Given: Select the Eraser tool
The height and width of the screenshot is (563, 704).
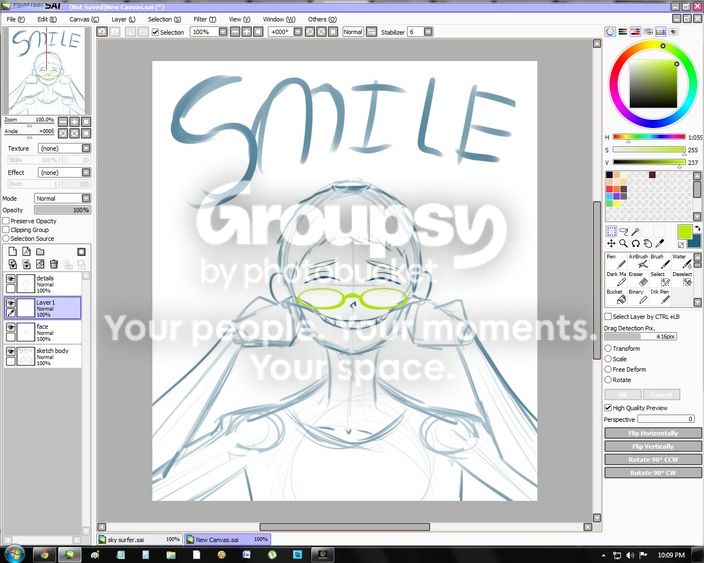Looking at the screenshot, I should point(638,279).
